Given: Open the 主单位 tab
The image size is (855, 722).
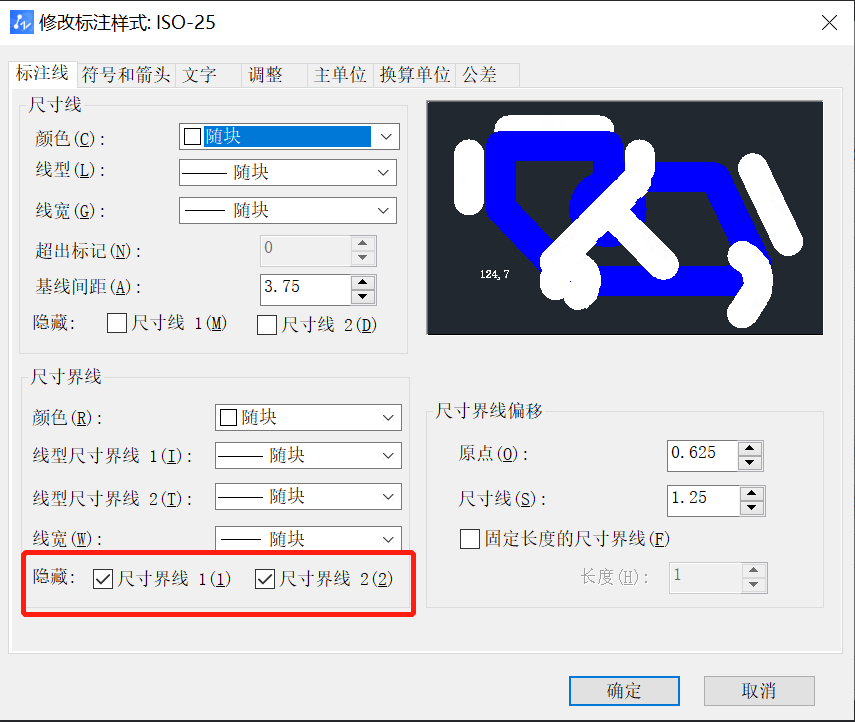Looking at the screenshot, I should [x=340, y=75].
